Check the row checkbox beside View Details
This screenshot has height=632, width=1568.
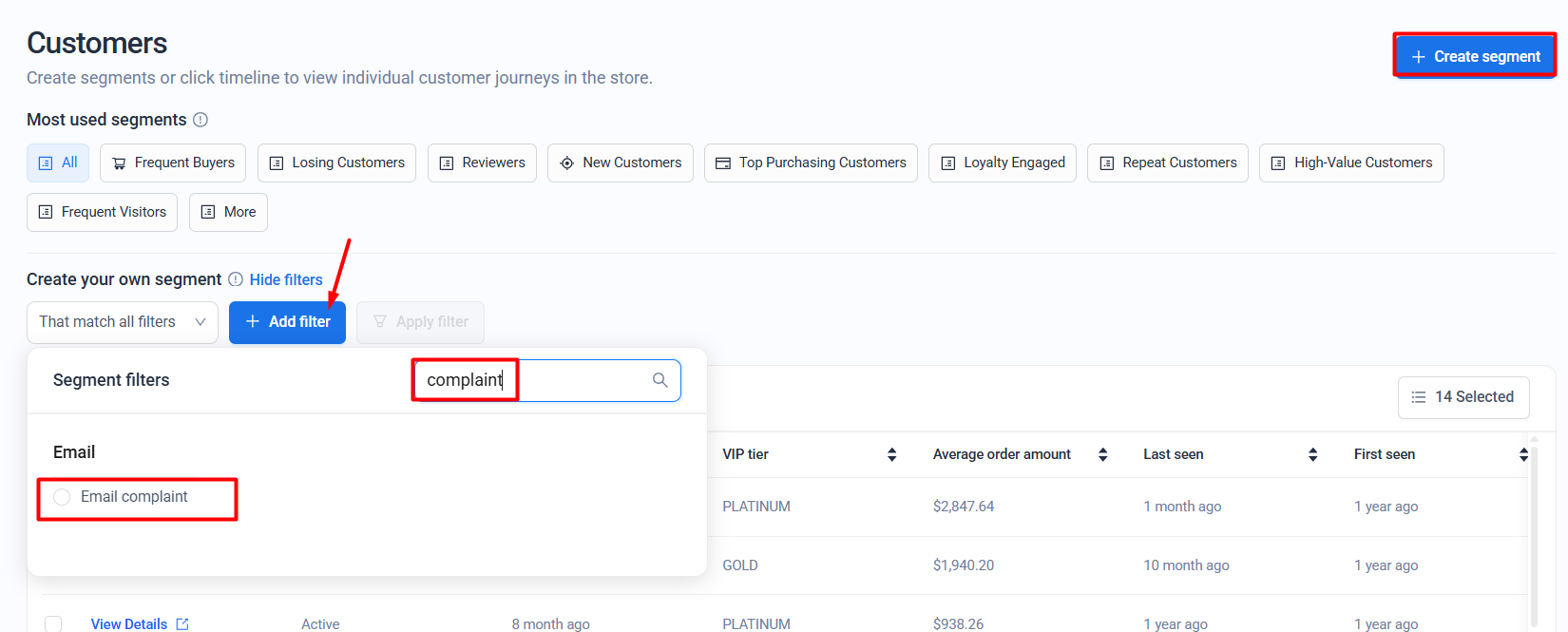pos(53,623)
